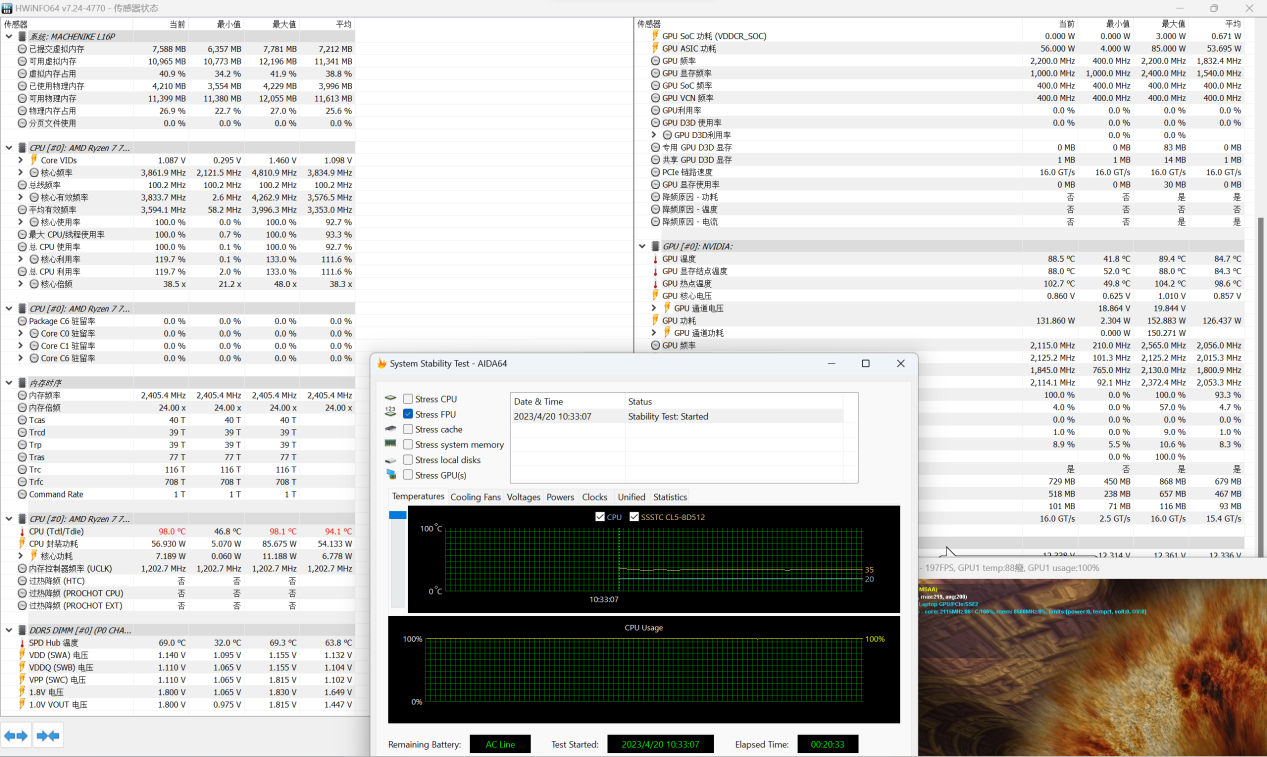Select the Stability Test: Started log row

[667, 416]
